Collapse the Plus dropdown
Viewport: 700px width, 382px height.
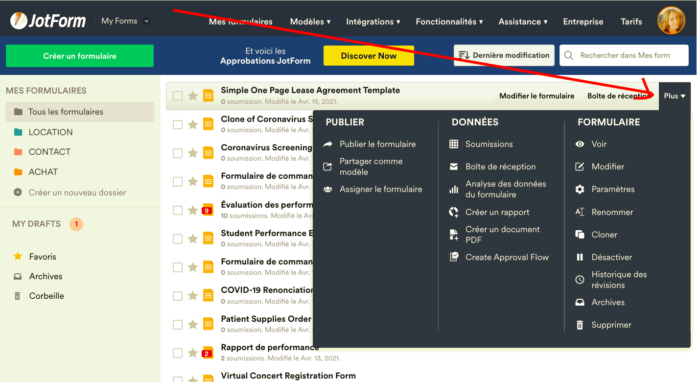pos(675,96)
